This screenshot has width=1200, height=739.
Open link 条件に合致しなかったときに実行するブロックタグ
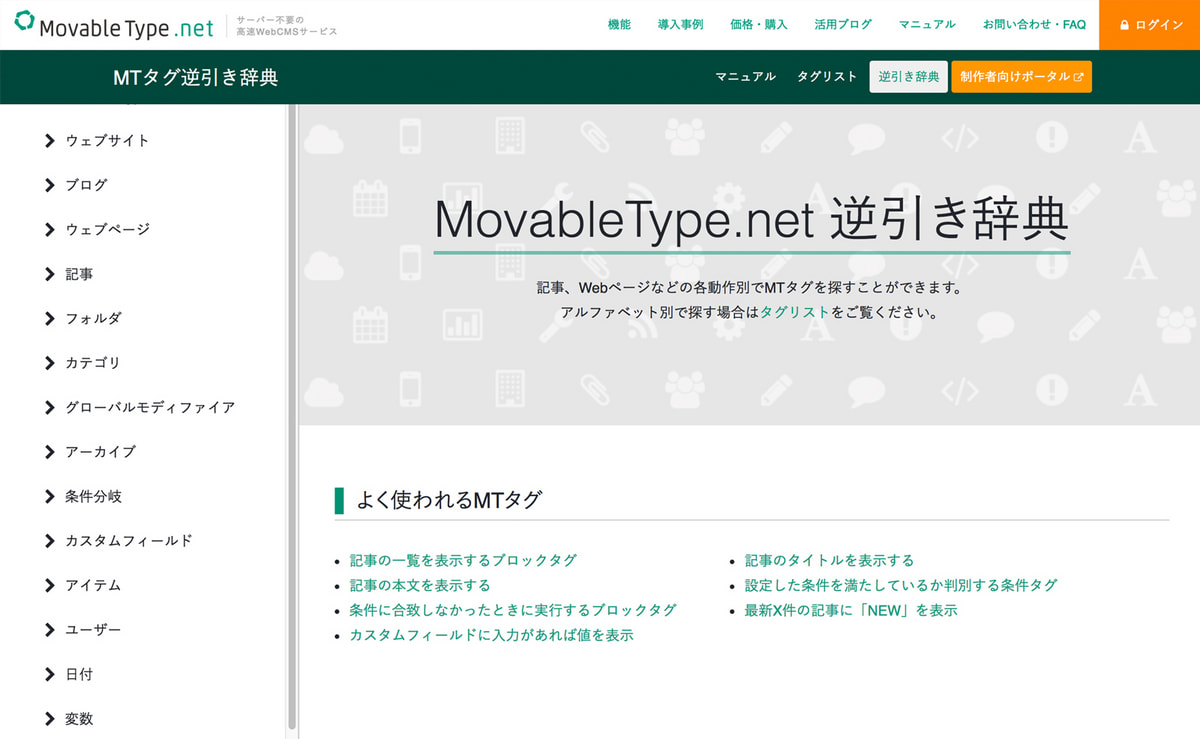pyautogui.click(x=513, y=610)
